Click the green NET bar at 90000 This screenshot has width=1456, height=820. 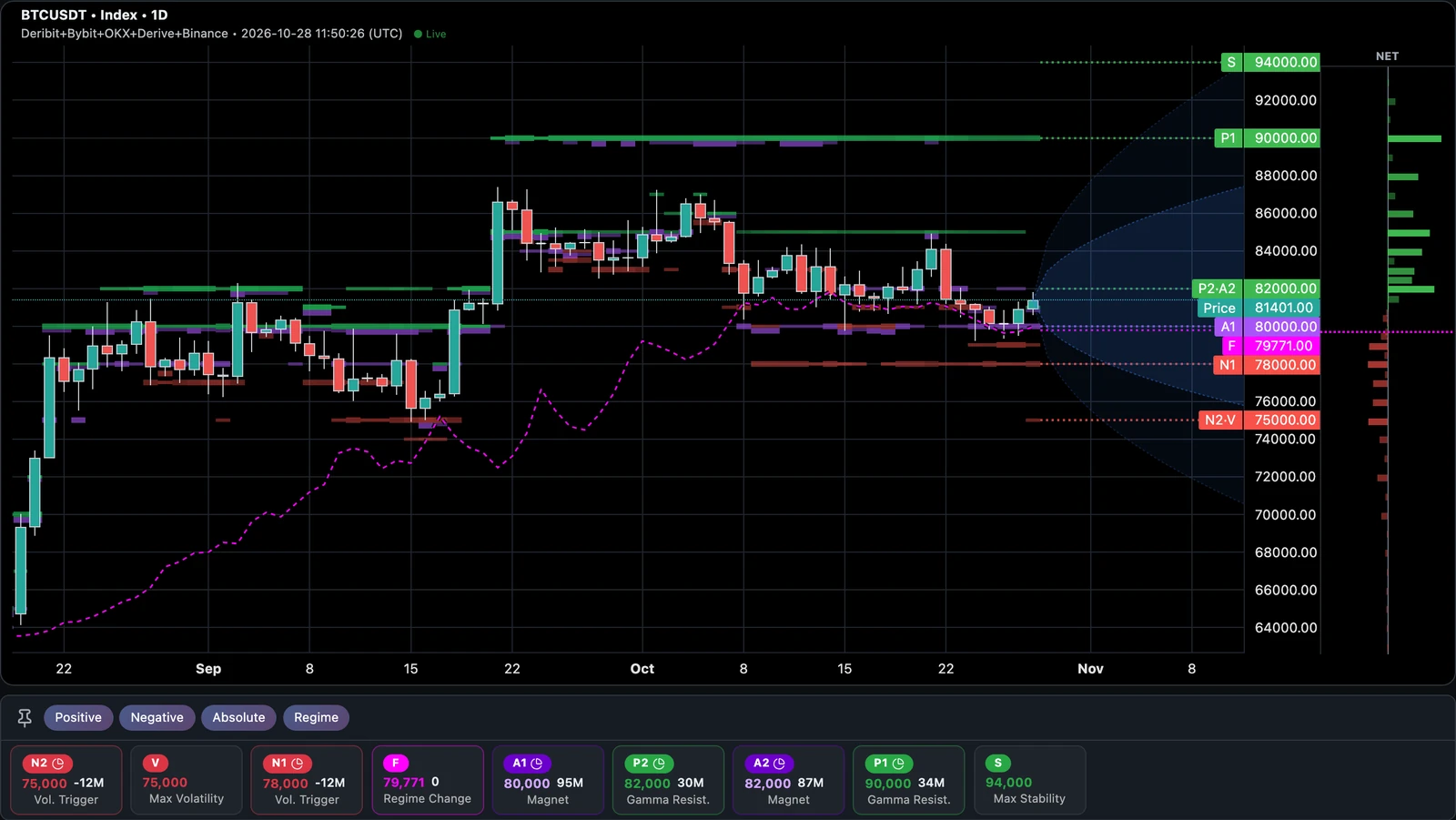[x=1415, y=139]
